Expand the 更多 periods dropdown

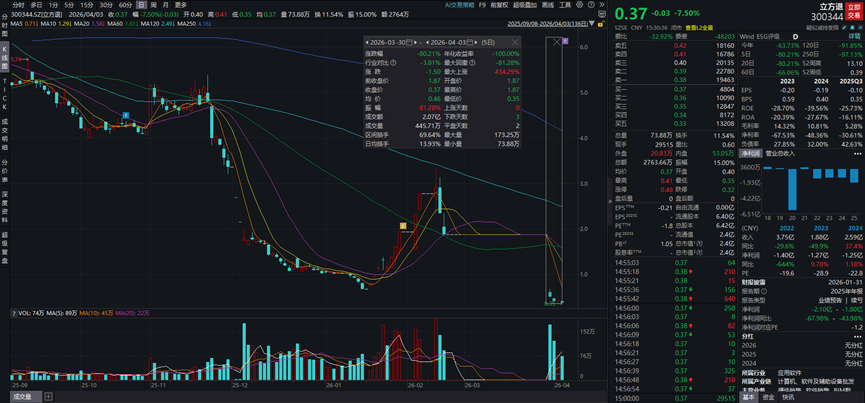point(180,4)
